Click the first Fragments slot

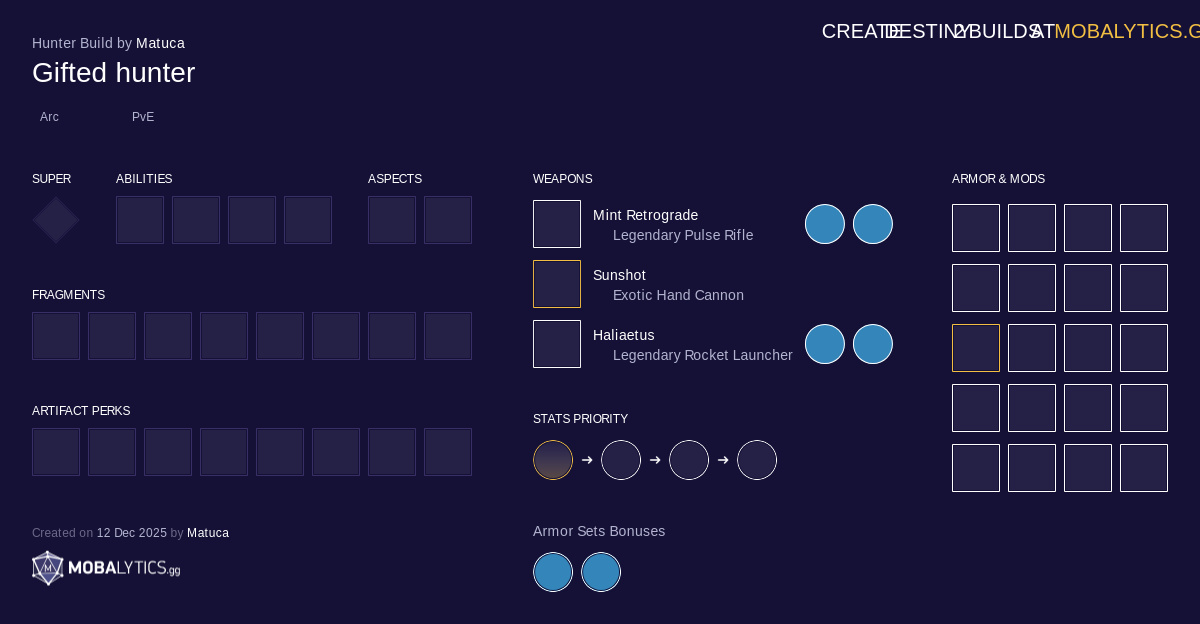[56, 336]
